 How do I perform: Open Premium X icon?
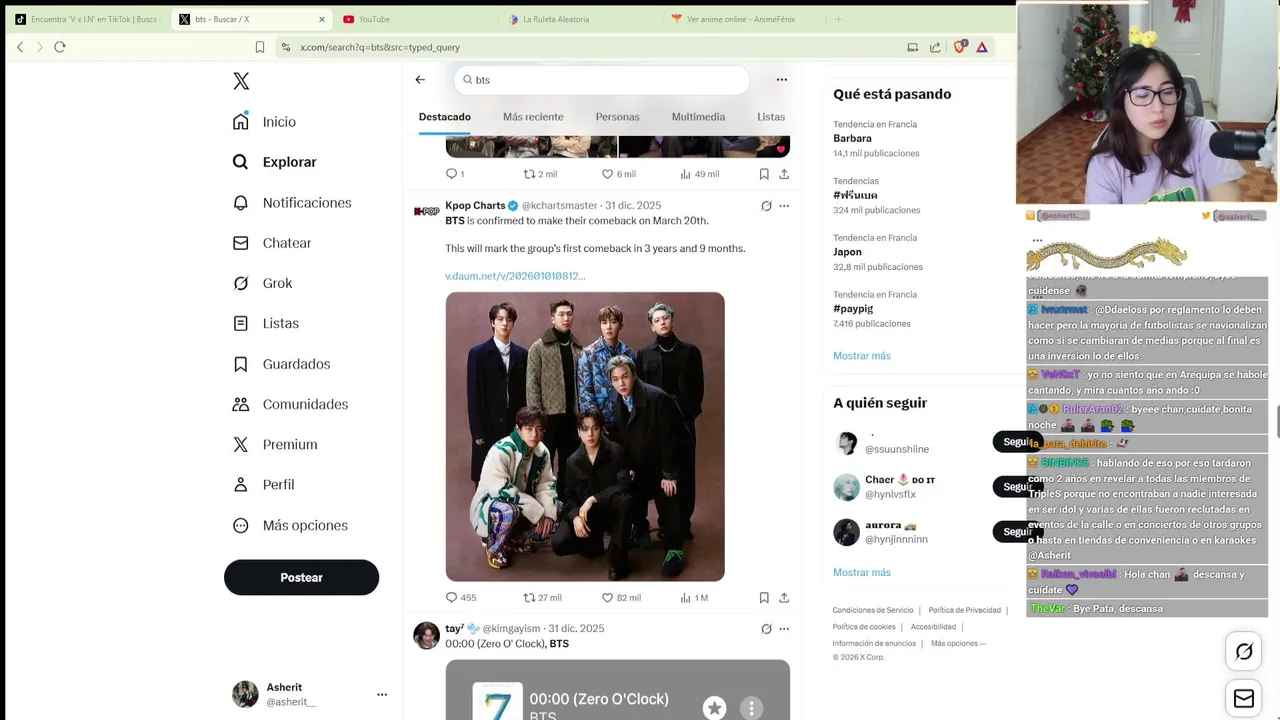coord(241,444)
